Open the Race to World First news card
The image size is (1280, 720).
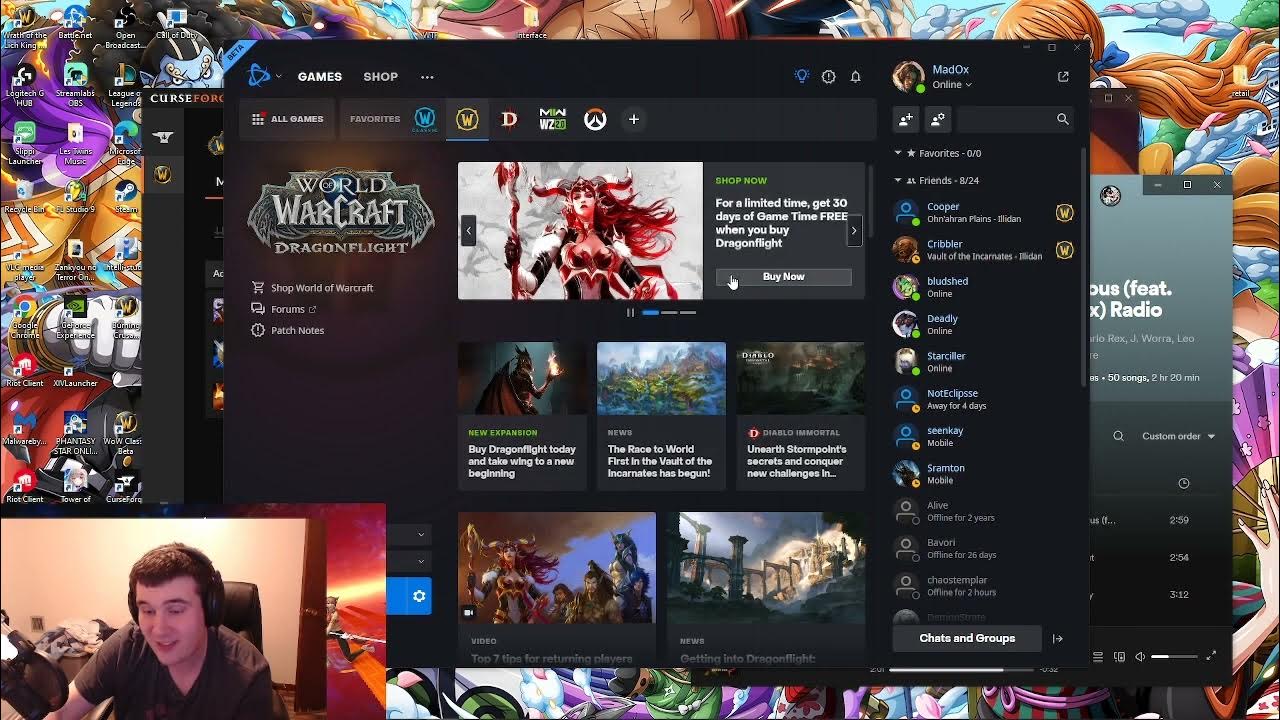point(661,416)
